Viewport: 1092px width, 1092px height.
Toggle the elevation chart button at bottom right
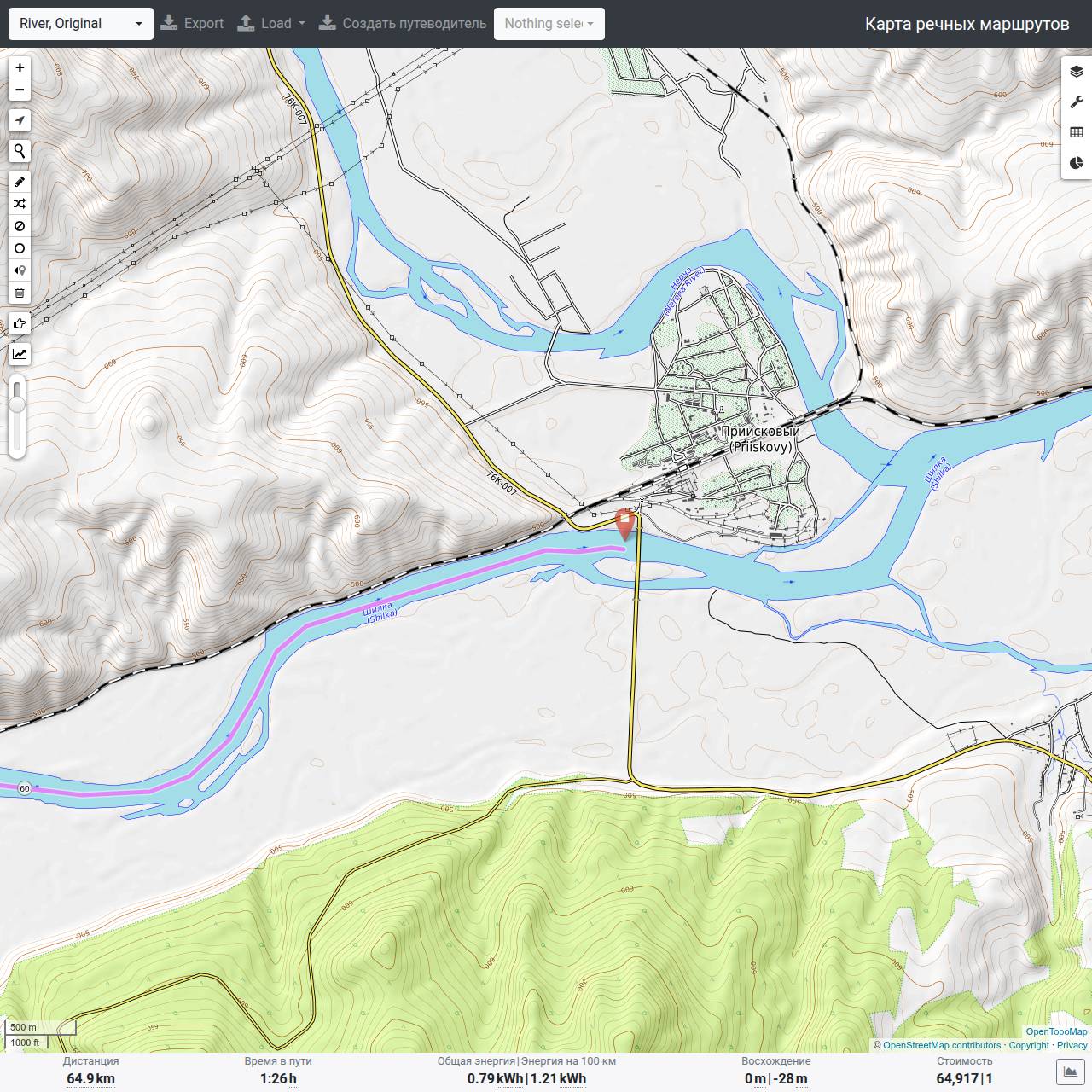(1070, 1072)
